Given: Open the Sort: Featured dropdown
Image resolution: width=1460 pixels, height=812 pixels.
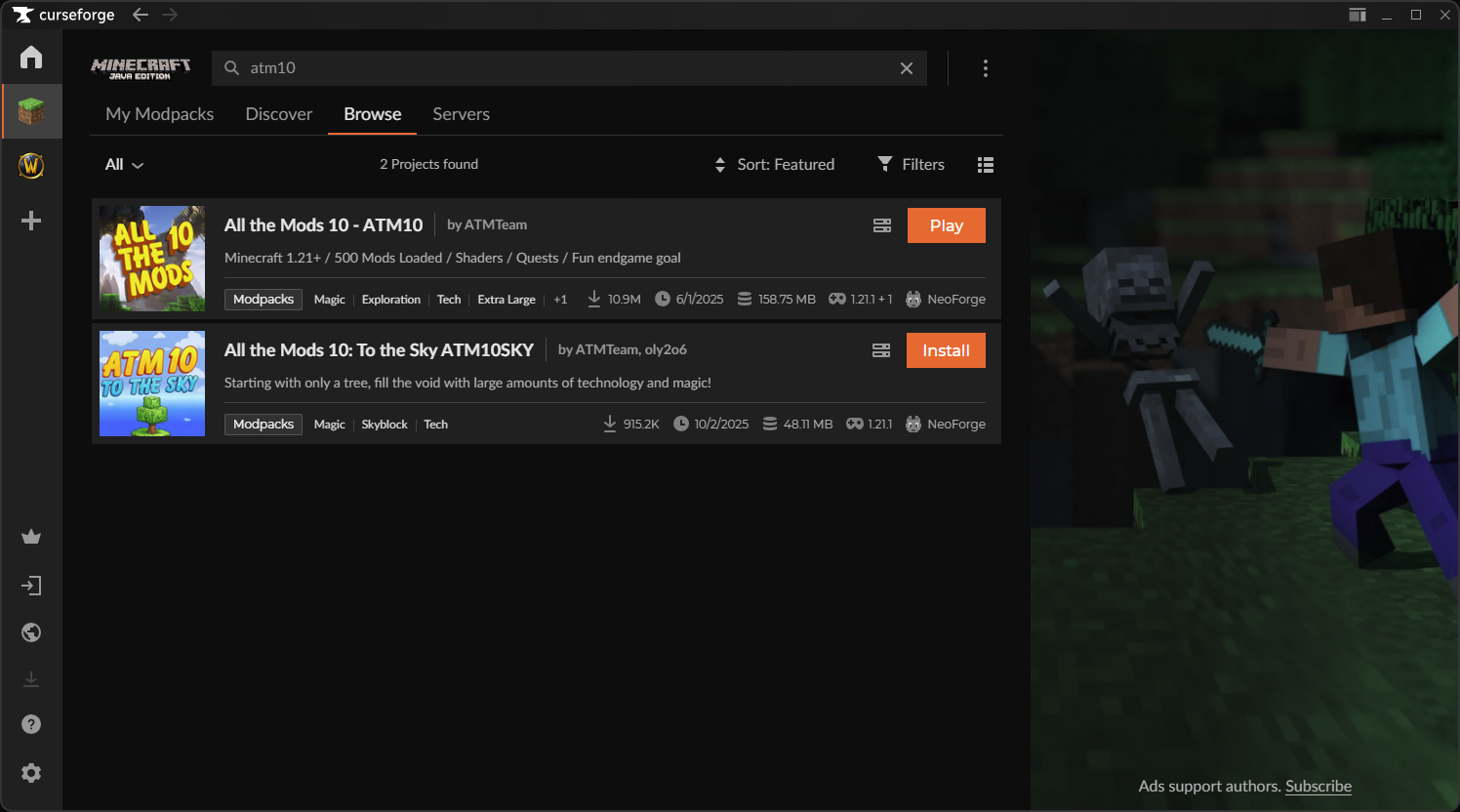Looking at the screenshot, I should 775,165.
